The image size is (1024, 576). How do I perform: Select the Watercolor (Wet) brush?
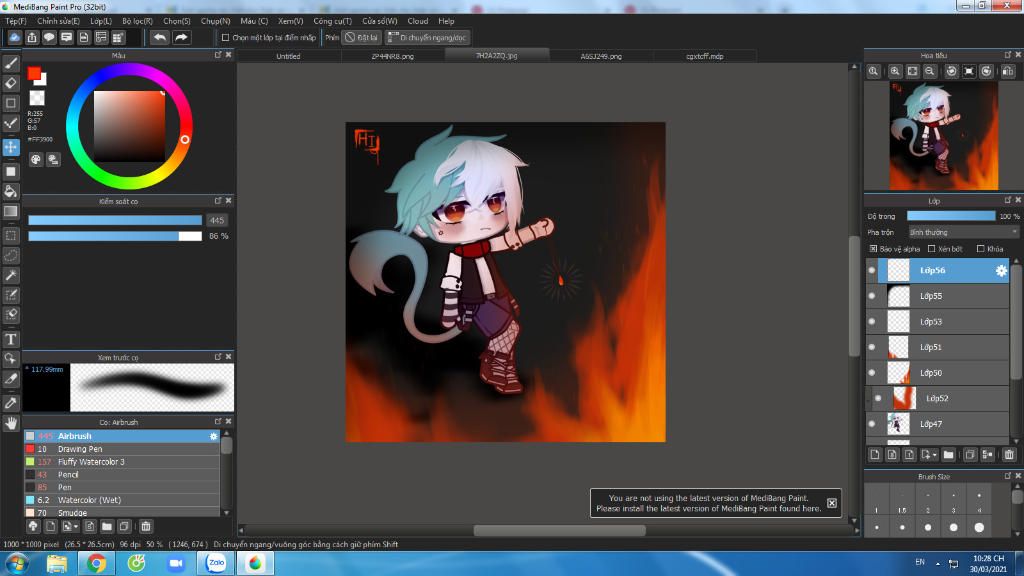(x=121, y=500)
